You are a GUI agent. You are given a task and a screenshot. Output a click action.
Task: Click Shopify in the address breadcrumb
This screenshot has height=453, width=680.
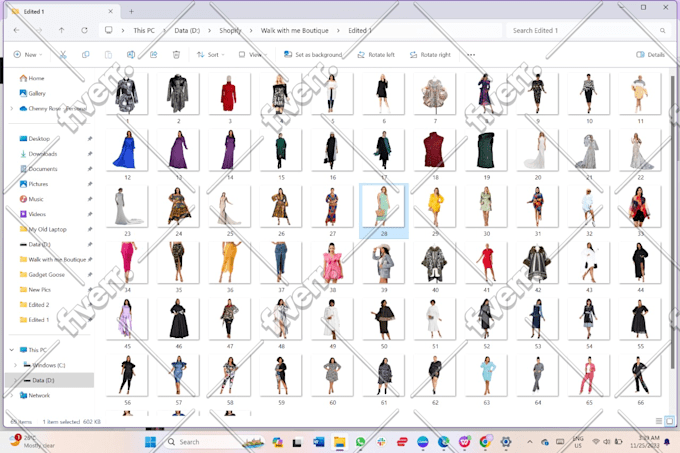click(230, 30)
